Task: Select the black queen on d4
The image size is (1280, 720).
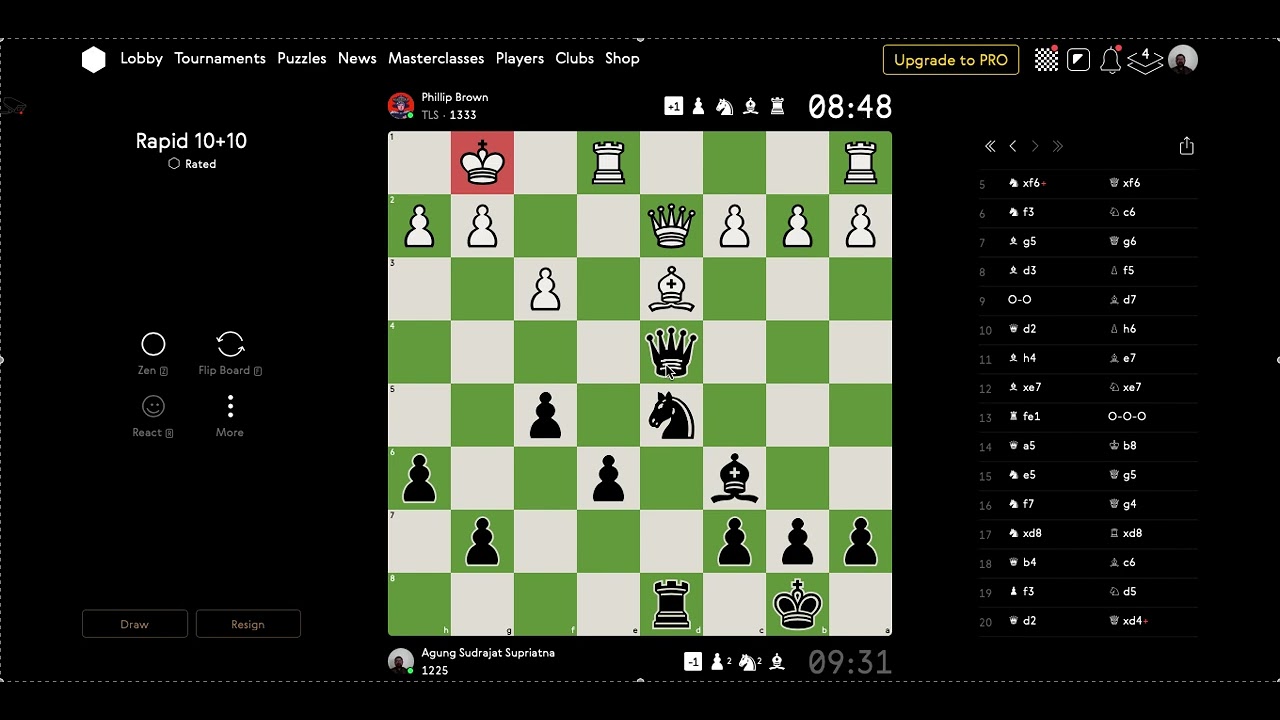Action: pos(671,352)
